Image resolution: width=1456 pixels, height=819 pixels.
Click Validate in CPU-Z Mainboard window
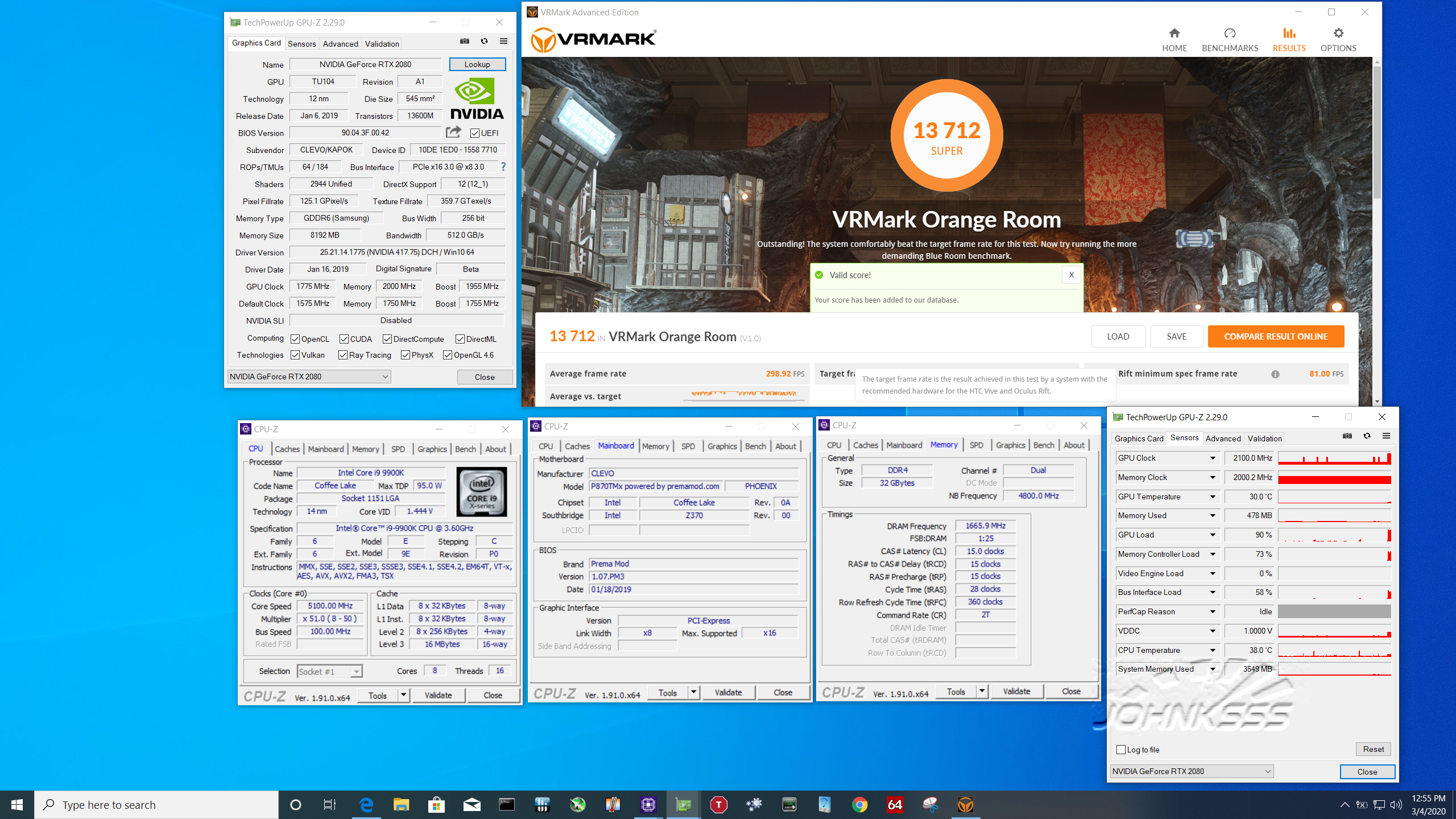pos(728,692)
